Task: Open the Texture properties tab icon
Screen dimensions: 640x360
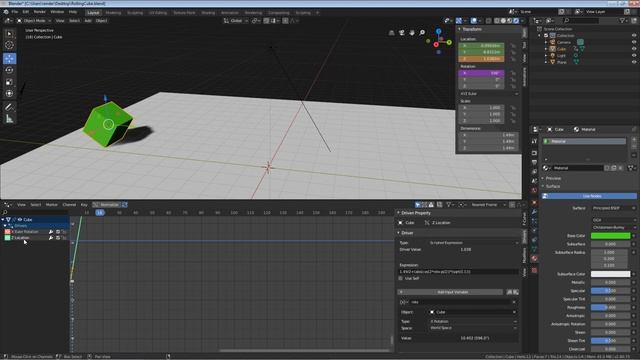Action: [x=534, y=270]
